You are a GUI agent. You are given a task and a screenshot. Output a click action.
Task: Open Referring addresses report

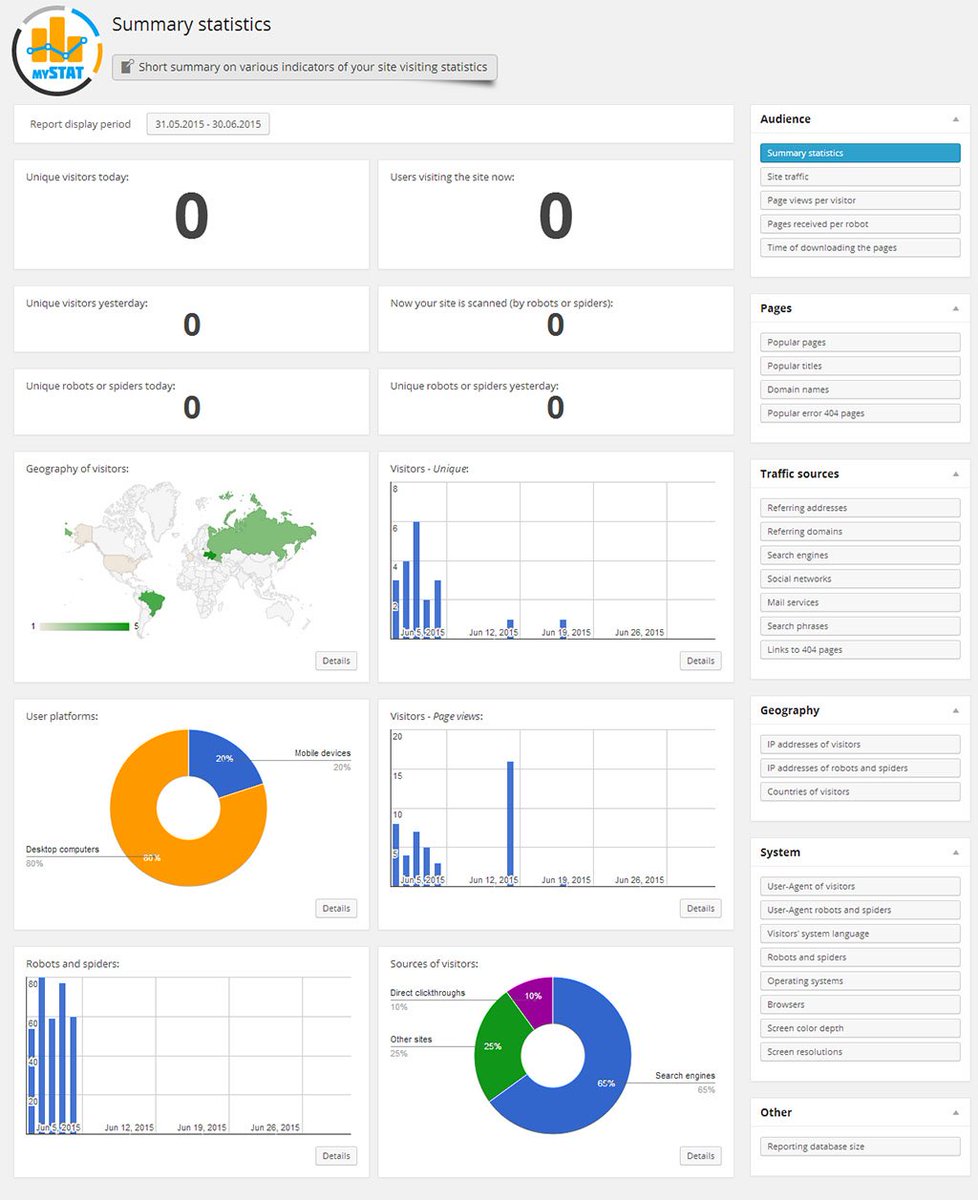(860, 508)
